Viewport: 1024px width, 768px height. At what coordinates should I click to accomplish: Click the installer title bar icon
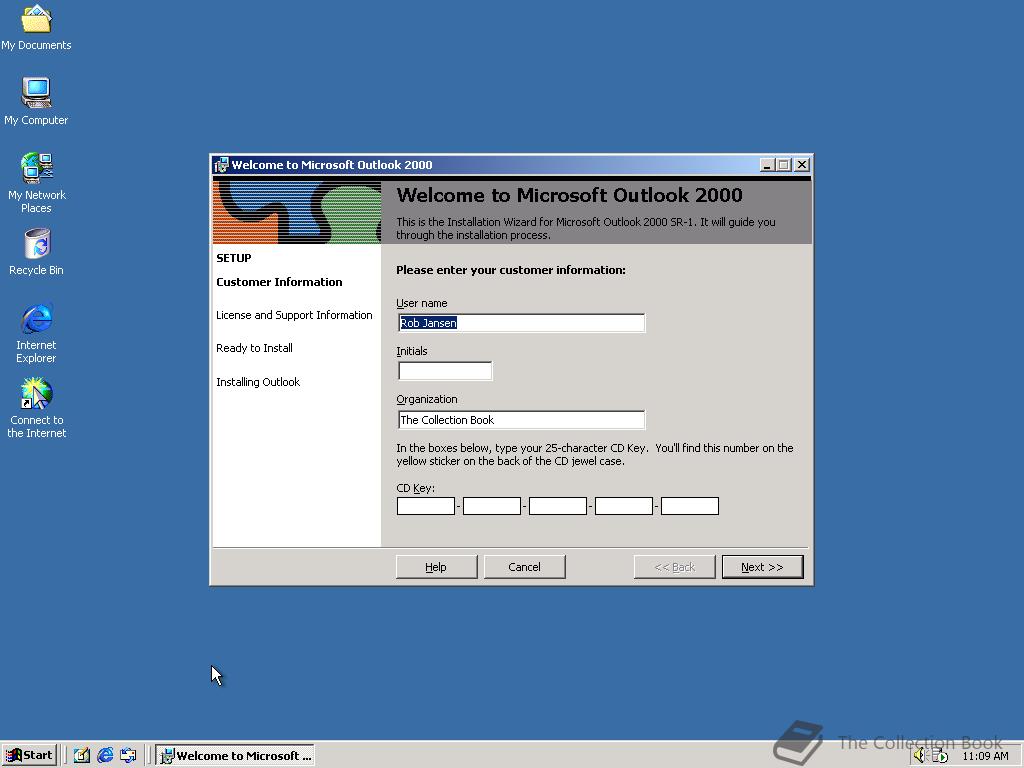221,165
